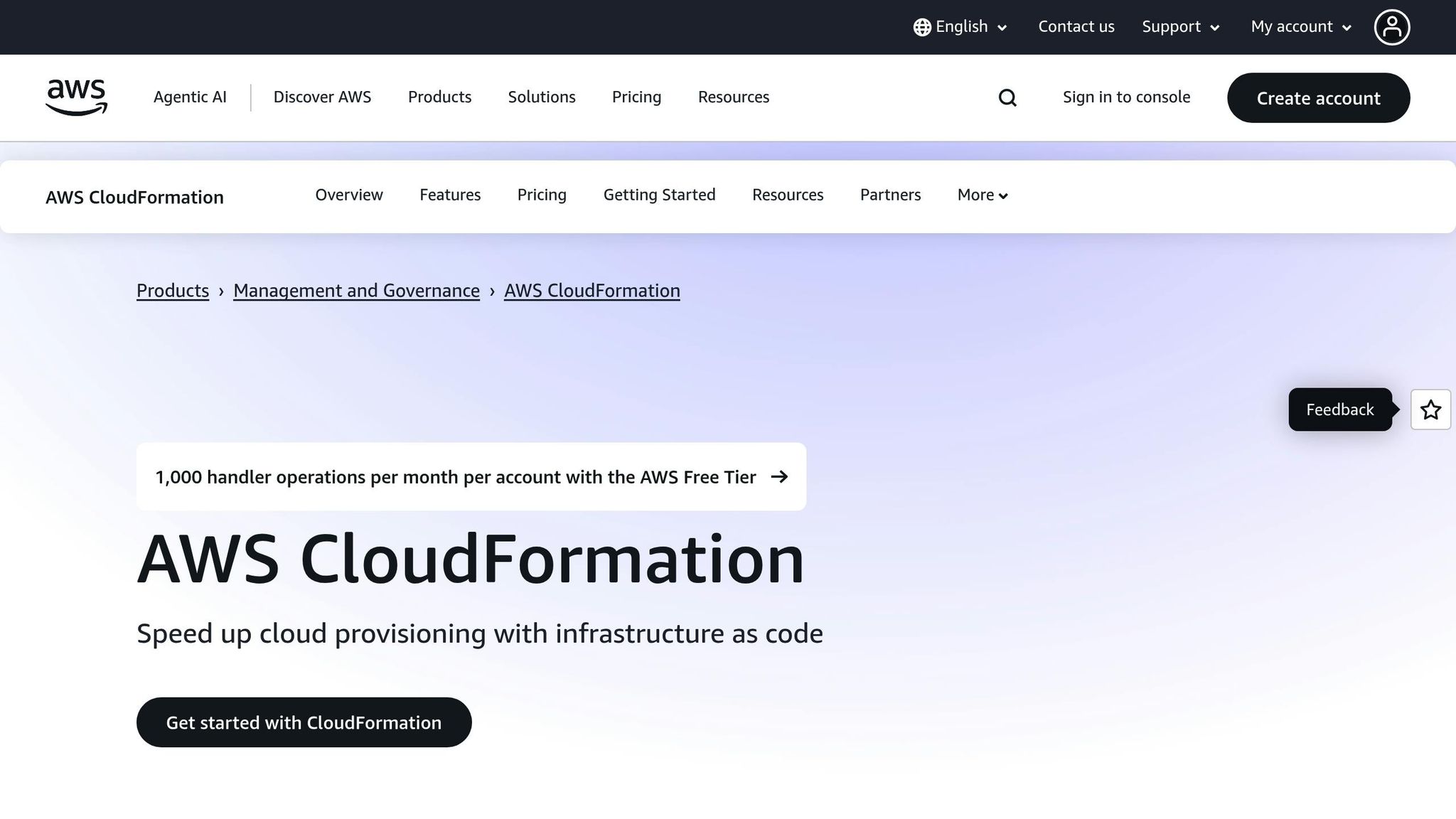Switch to the Overview tab
Viewport: 1456px width, 819px height.
tap(349, 195)
